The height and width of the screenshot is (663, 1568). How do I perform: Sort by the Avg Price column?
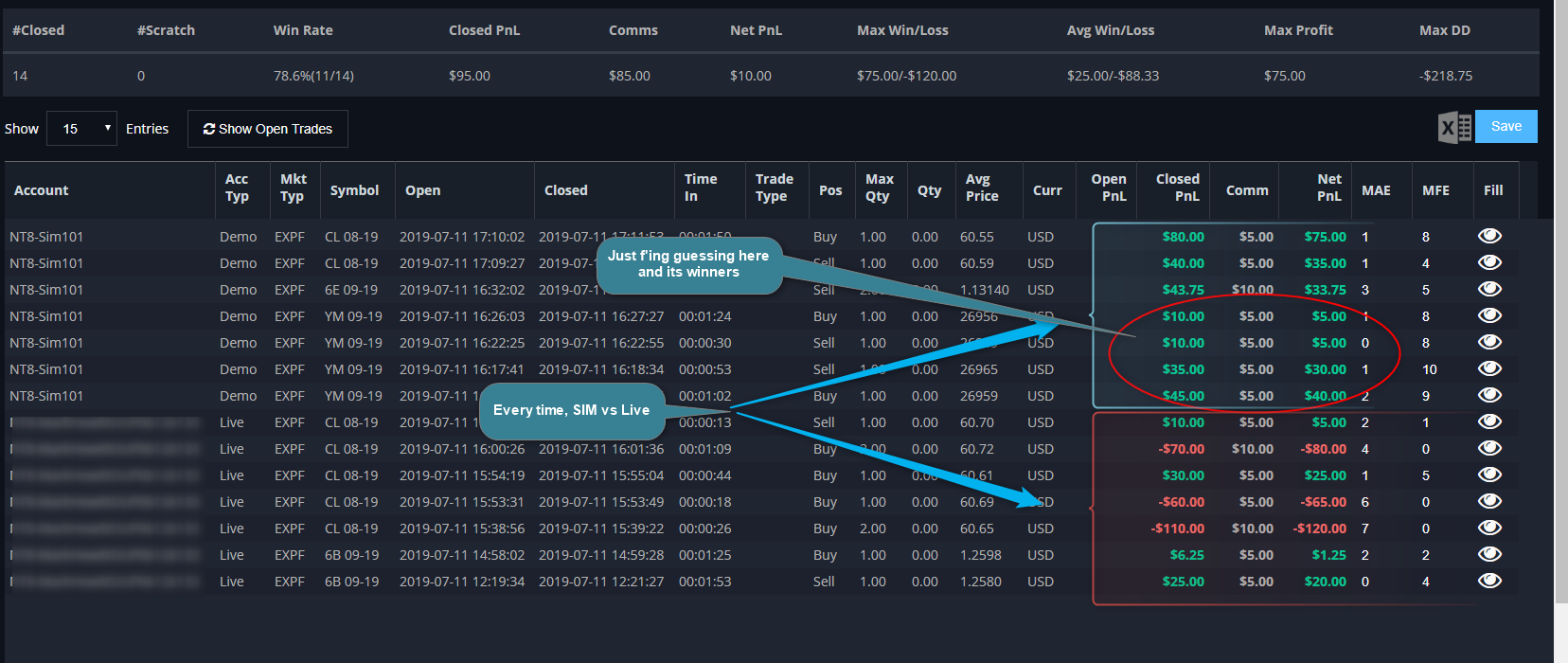point(989,190)
